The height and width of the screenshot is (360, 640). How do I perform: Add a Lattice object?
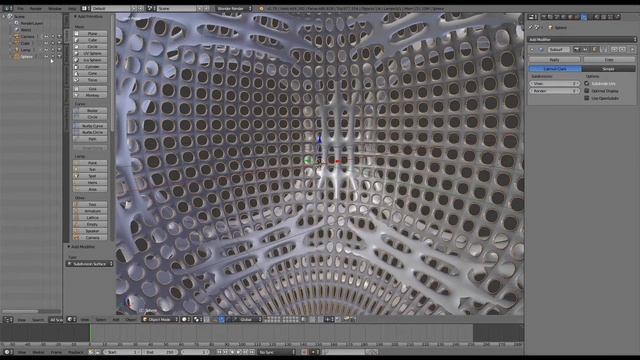click(90, 218)
